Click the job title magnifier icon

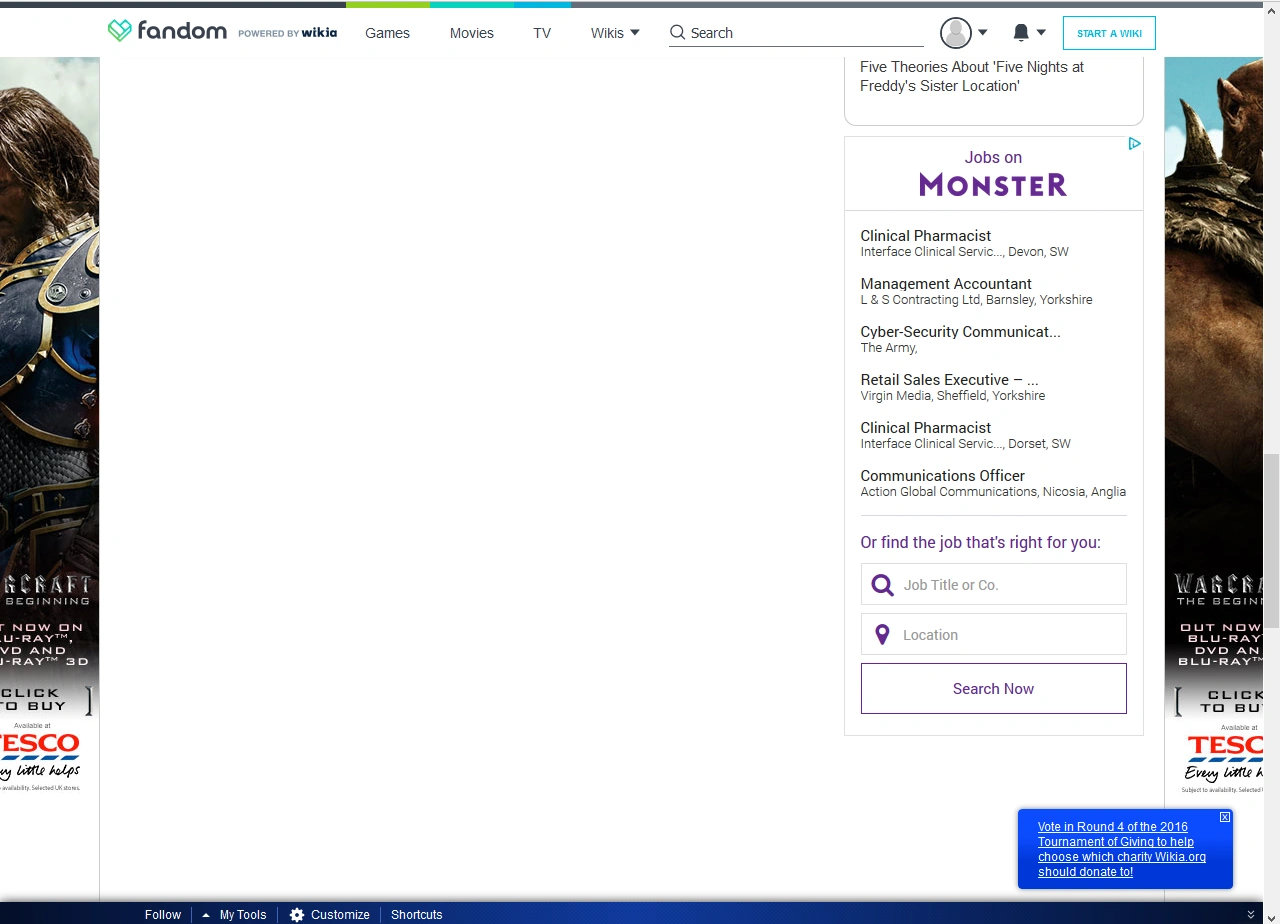882,585
